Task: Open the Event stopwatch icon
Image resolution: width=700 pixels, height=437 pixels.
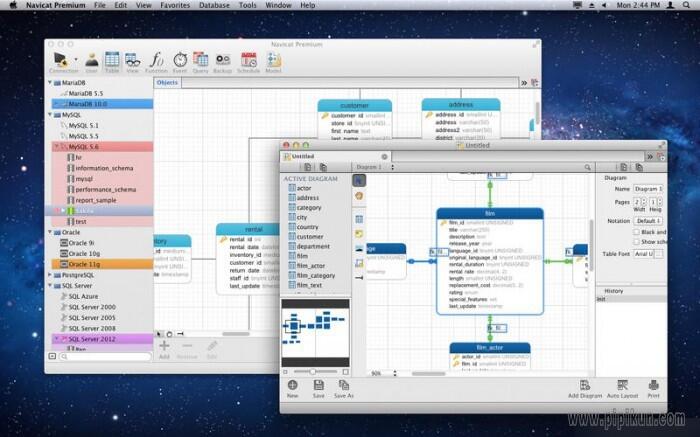Action: point(180,60)
